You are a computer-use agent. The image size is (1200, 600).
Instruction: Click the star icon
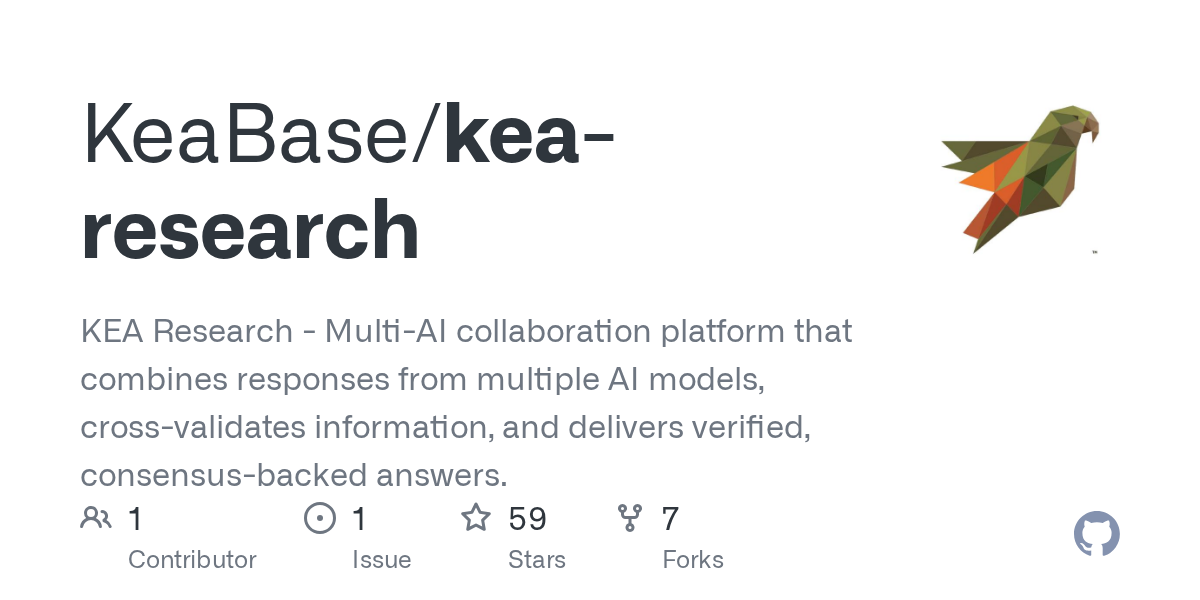pos(476,518)
